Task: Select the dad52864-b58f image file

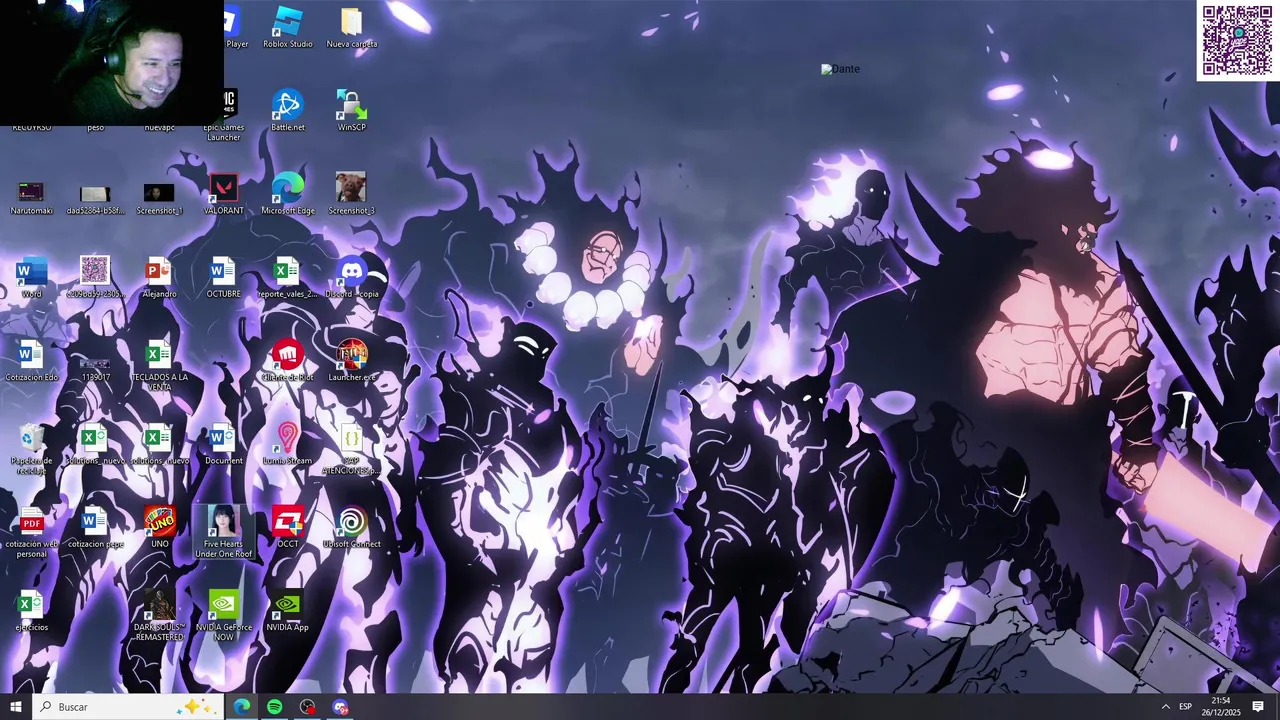Action: pos(95,198)
